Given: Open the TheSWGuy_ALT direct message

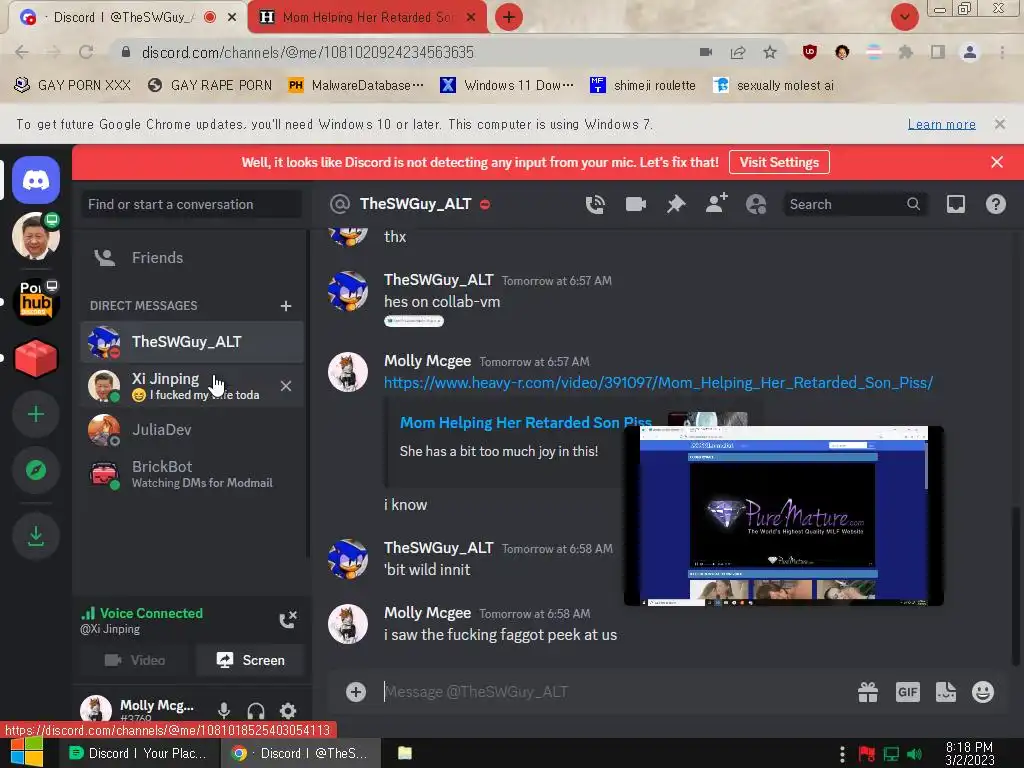Looking at the screenshot, I should point(192,342).
